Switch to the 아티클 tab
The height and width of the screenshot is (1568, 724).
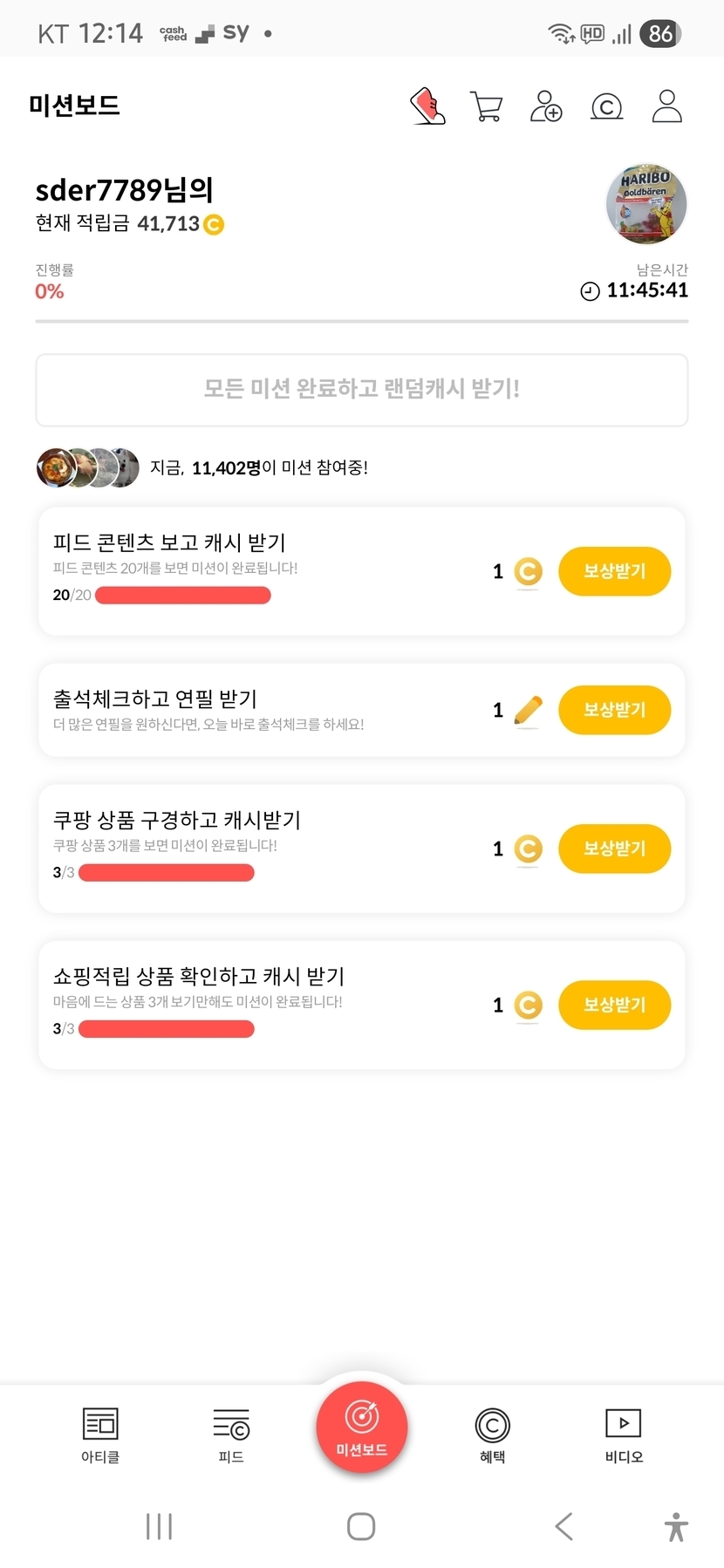tap(100, 1435)
